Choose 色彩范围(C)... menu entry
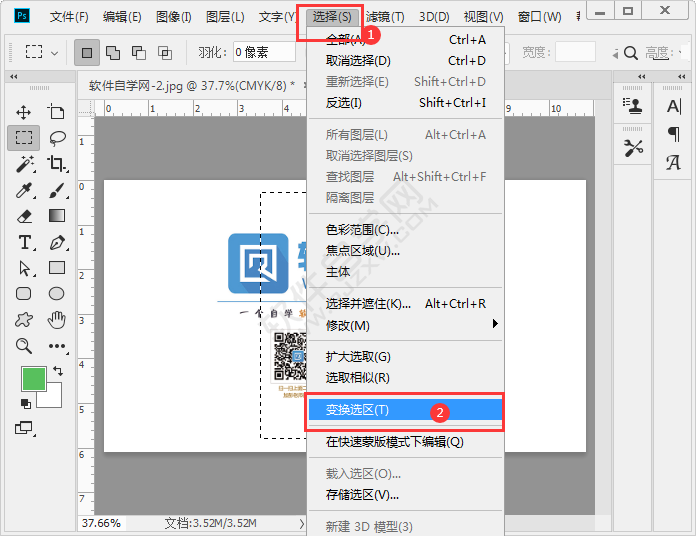Viewport: 696px width, 536px height. [x=405, y=230]
